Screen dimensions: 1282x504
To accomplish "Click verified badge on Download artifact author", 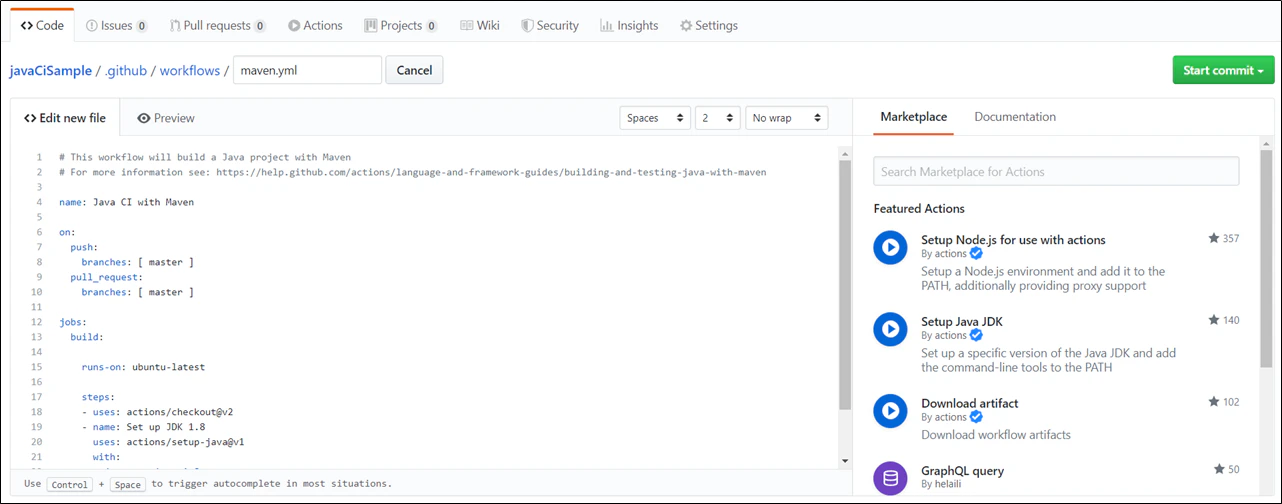I will tap(976, 417).
